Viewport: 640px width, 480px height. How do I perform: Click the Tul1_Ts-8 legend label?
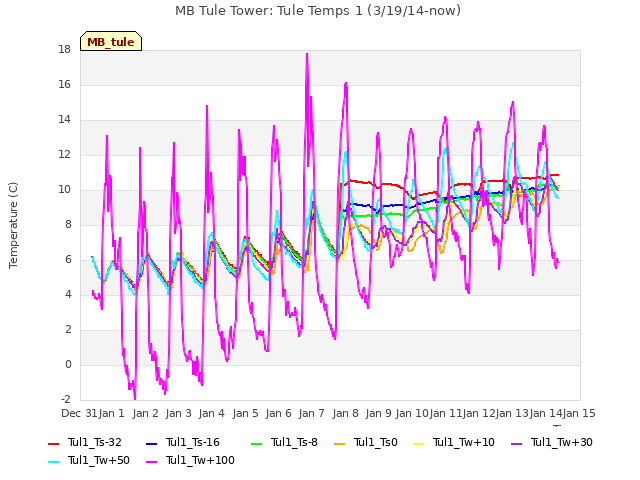[x=294, y=442]
